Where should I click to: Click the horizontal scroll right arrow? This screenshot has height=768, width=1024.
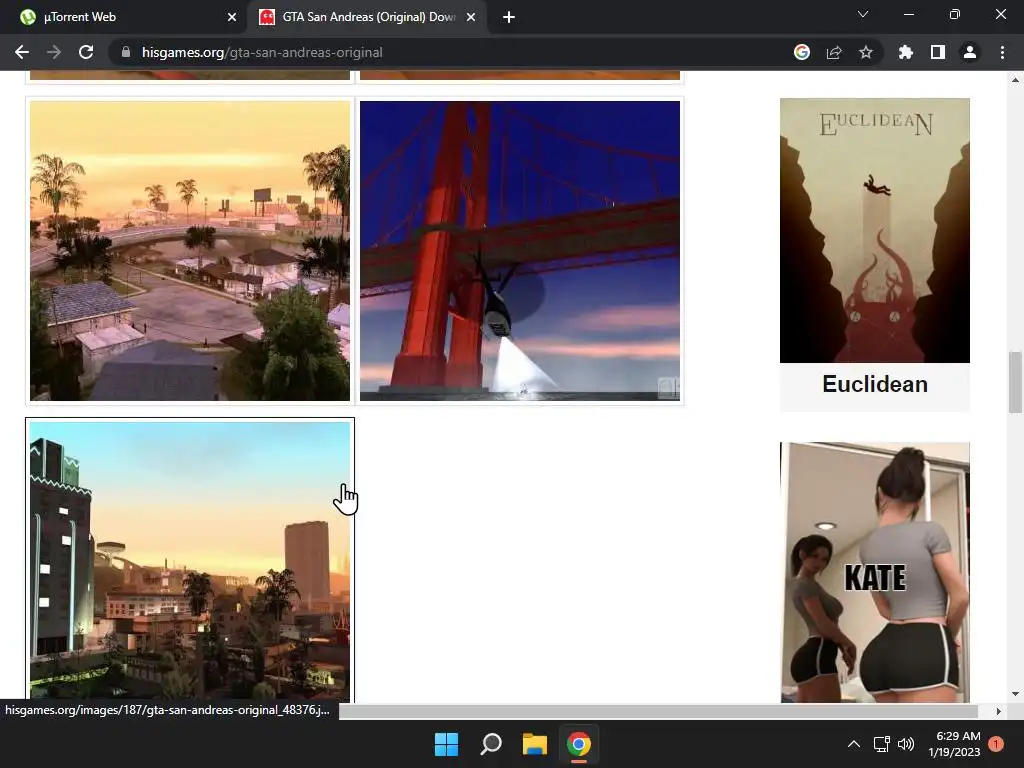(998, 711)
